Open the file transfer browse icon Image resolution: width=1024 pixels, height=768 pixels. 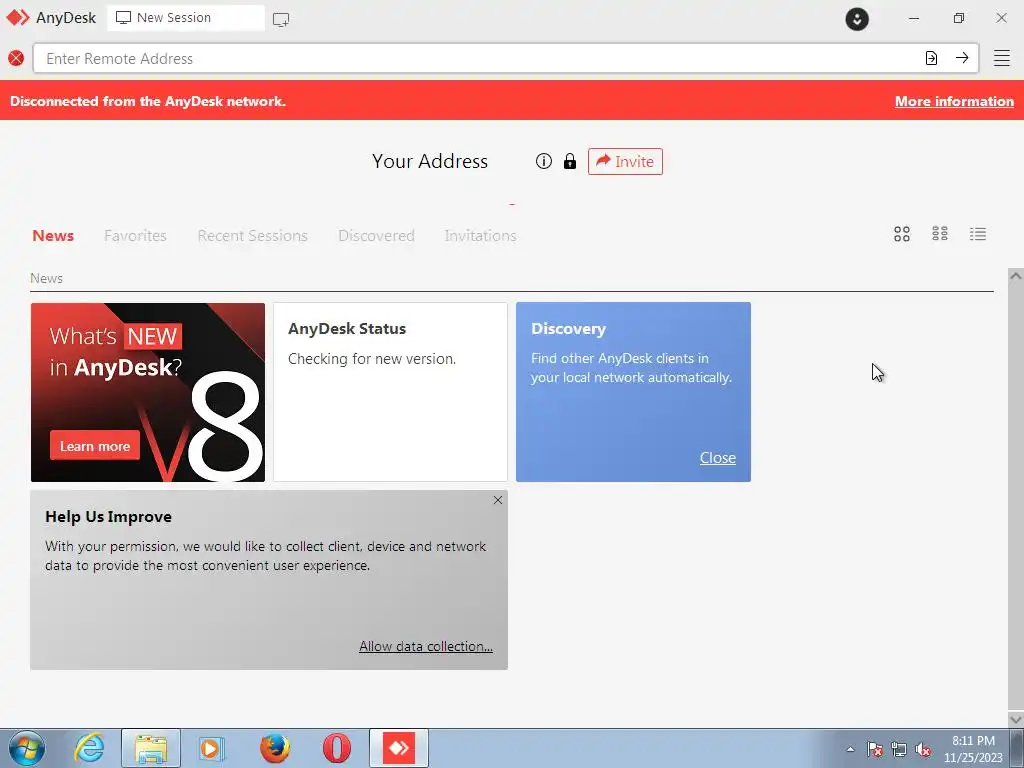(931, 58)
